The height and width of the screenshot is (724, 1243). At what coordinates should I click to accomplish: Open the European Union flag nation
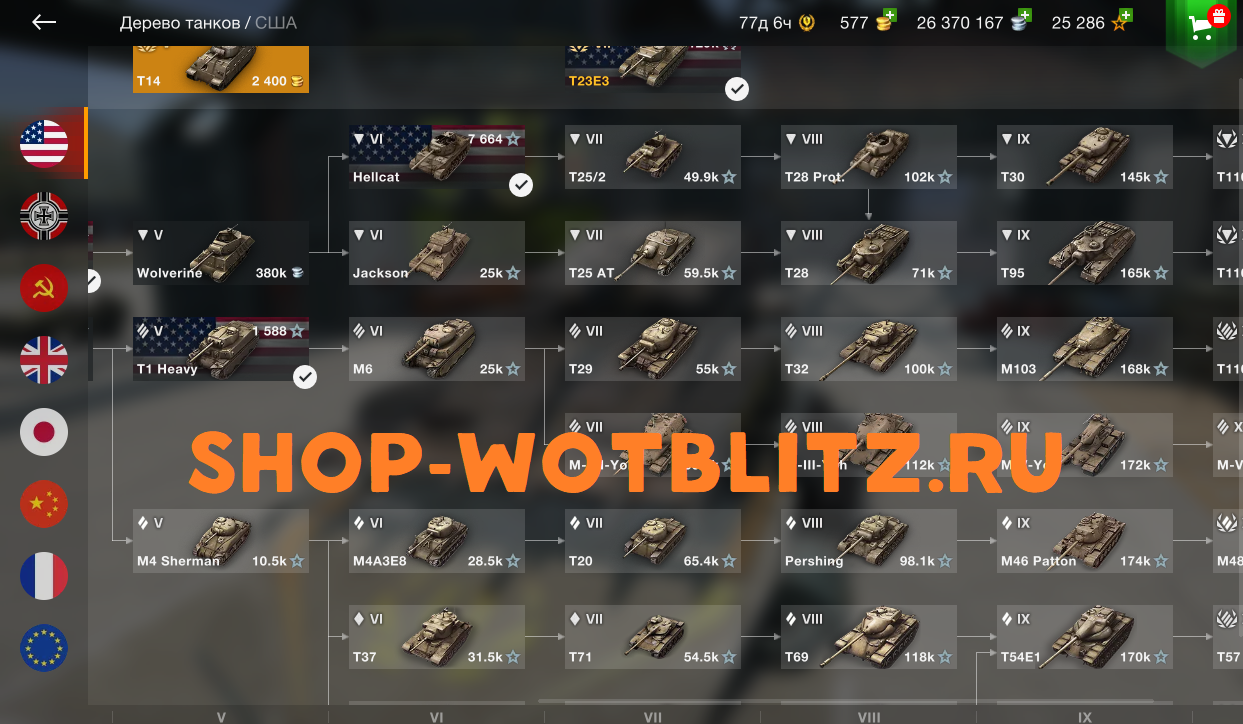(x=44, y=648)
